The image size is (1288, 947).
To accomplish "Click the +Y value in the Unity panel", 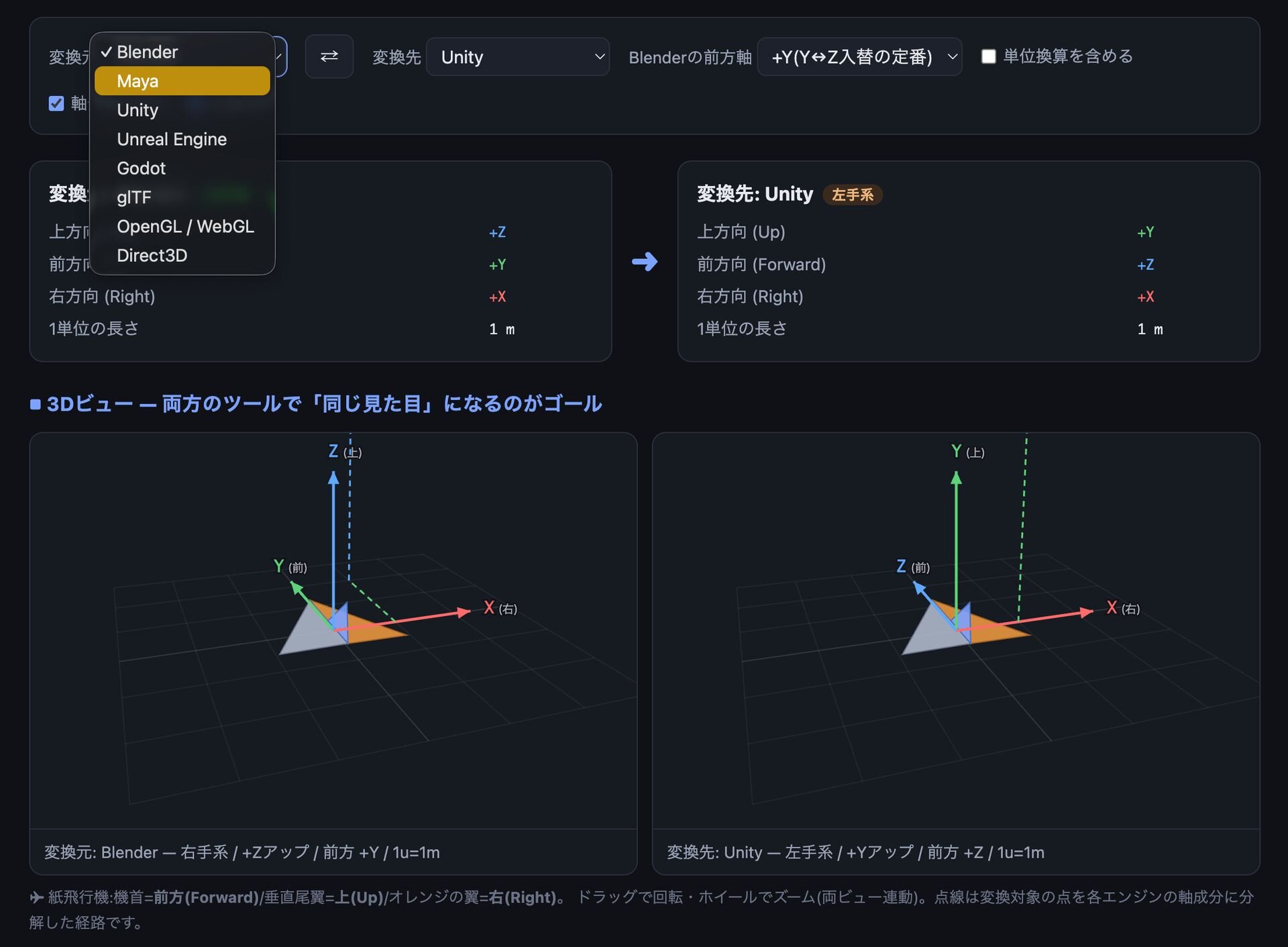I will click(x=1146, y=232).
